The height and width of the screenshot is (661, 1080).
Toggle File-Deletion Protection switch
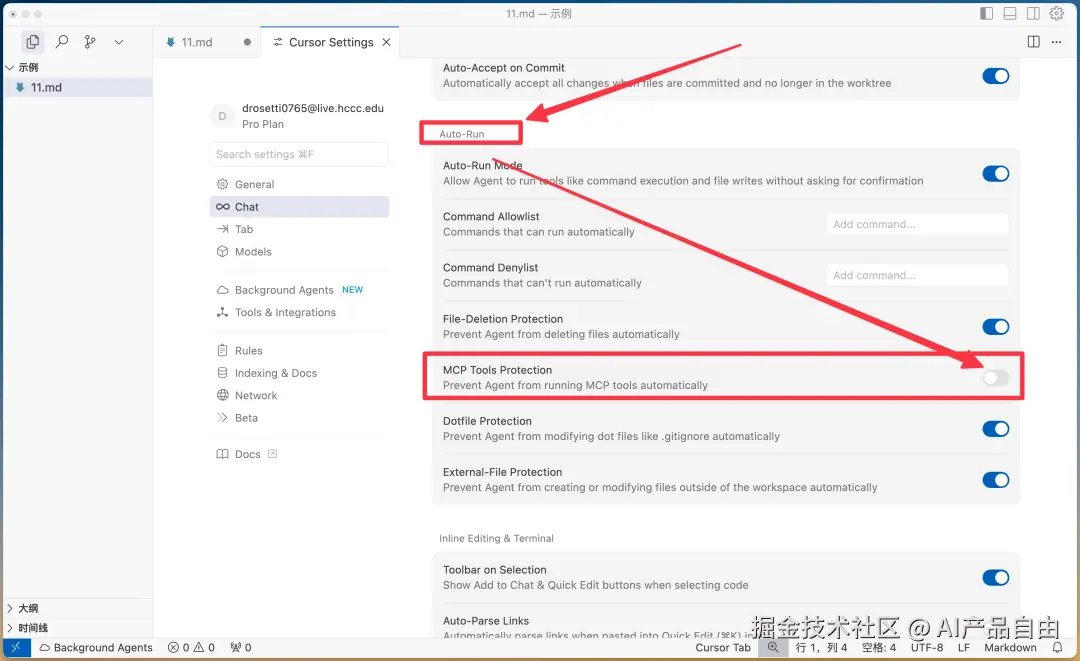click(x=995, y=326)
